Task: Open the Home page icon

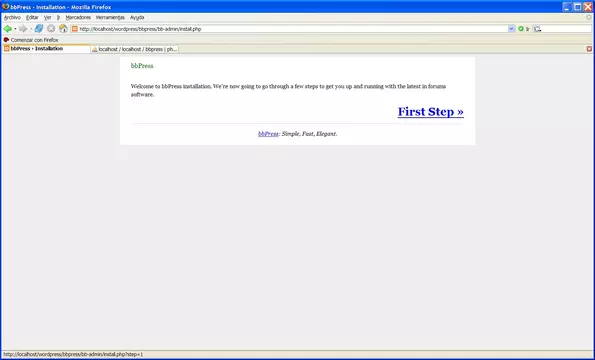Action: (x=63, y=29)
